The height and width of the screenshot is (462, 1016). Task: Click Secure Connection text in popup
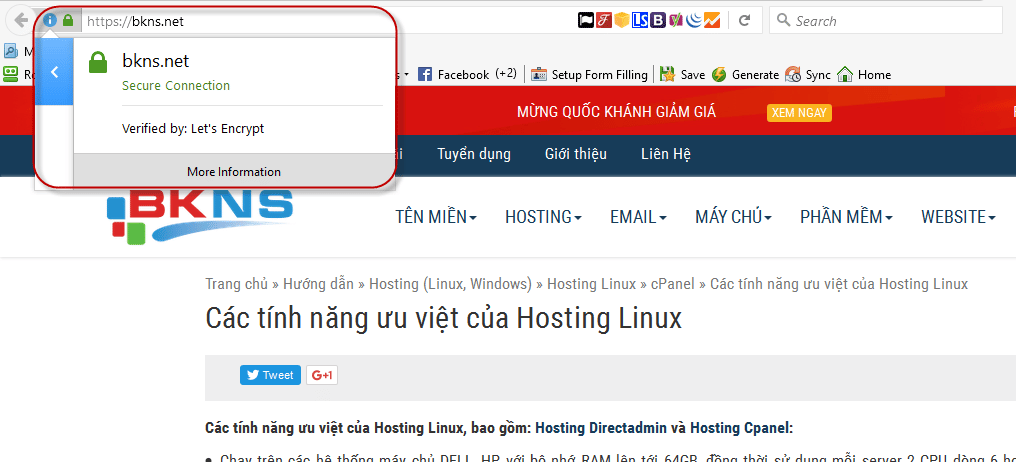[x=176, y=86]
